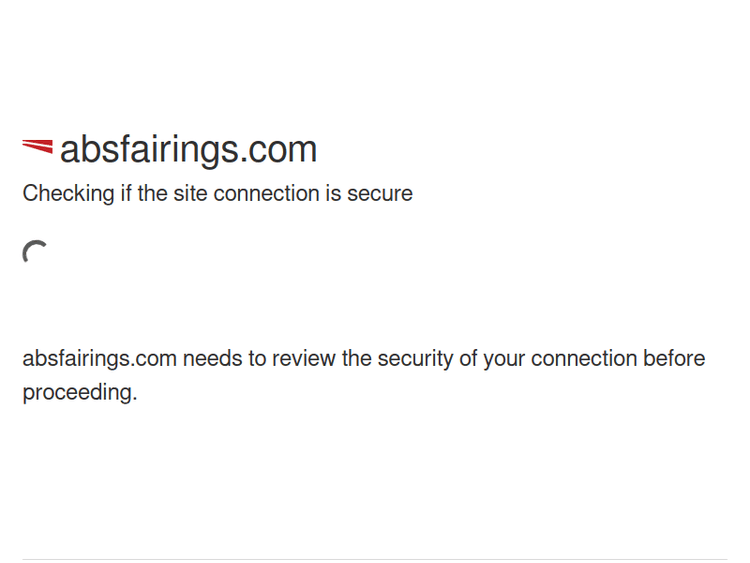Click the word "secure" in the subtitle
The height and width of the screenshot is (563, 750).
pyautogui.click(x=380, y=194)
